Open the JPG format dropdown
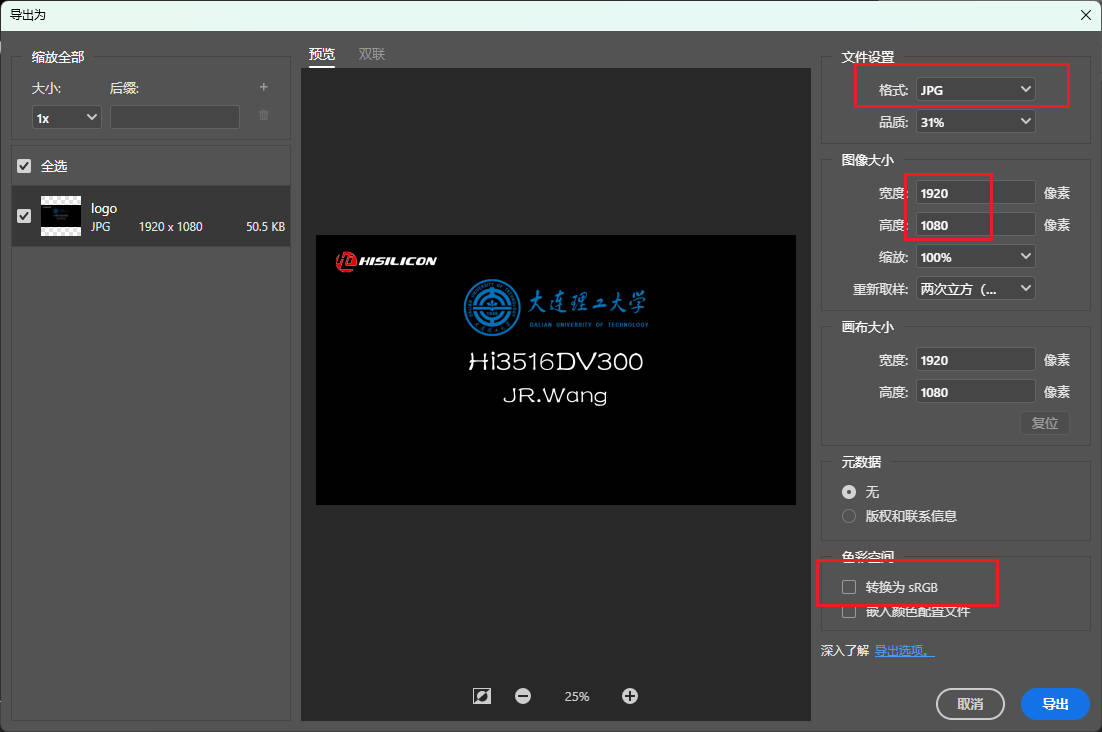Image resolution: width=1102 pixels, height=732 pixels. [x=975, y=90]
